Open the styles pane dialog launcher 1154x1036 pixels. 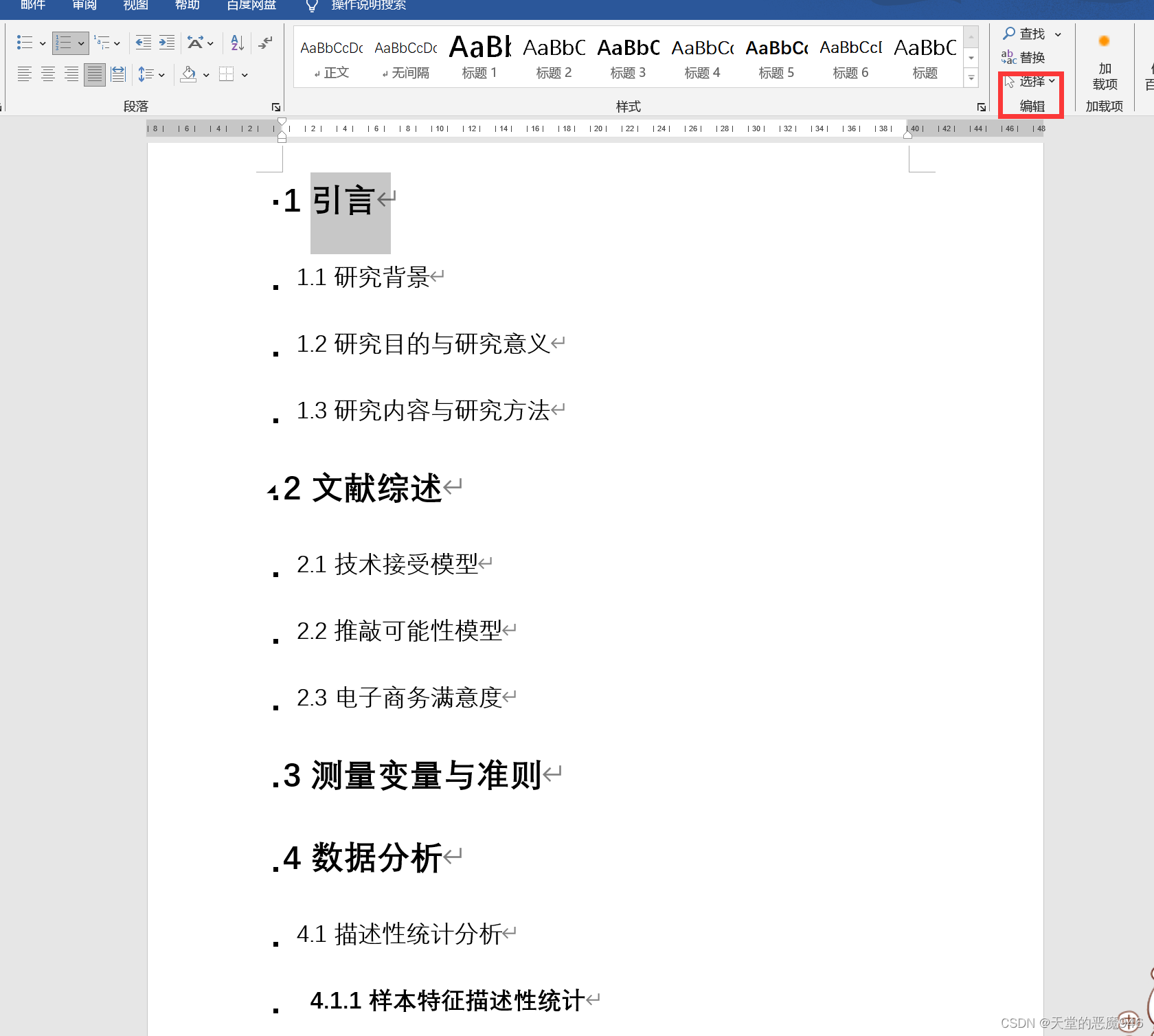click(982, 107)
